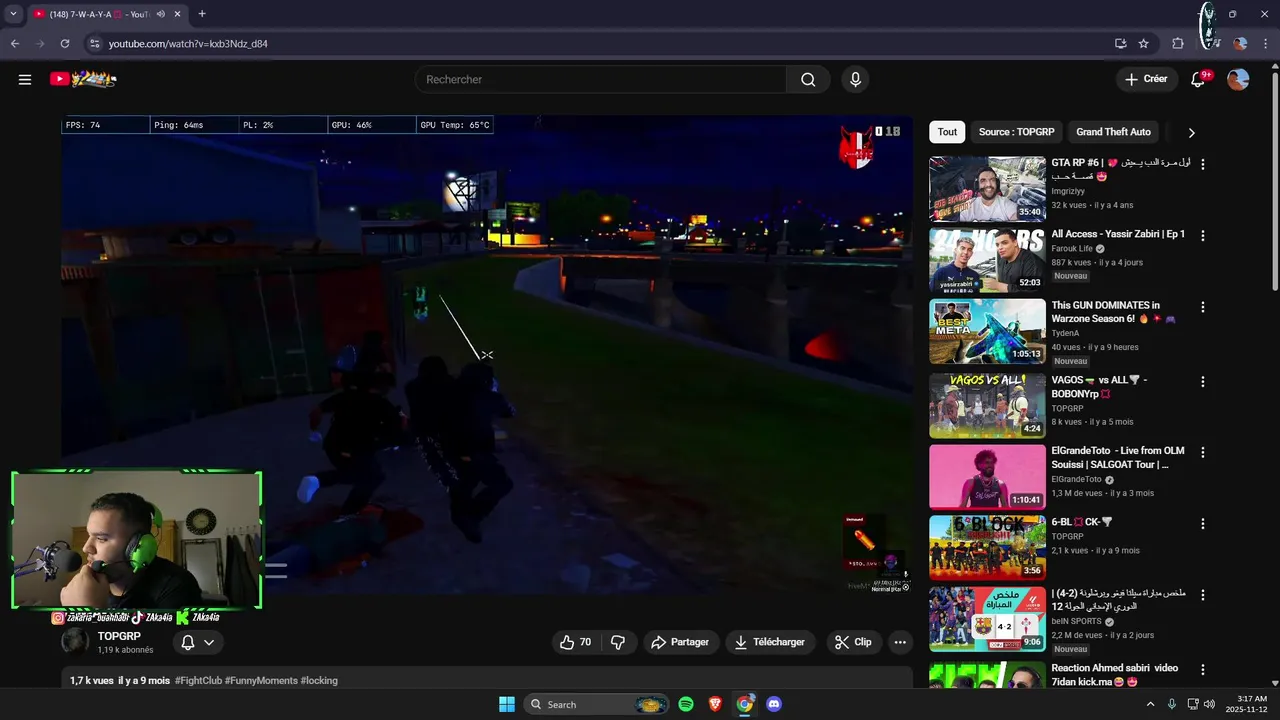Open GTA RP #6 video thumbnail
Screen dimensions: 1280x720
tap(987, 188)
